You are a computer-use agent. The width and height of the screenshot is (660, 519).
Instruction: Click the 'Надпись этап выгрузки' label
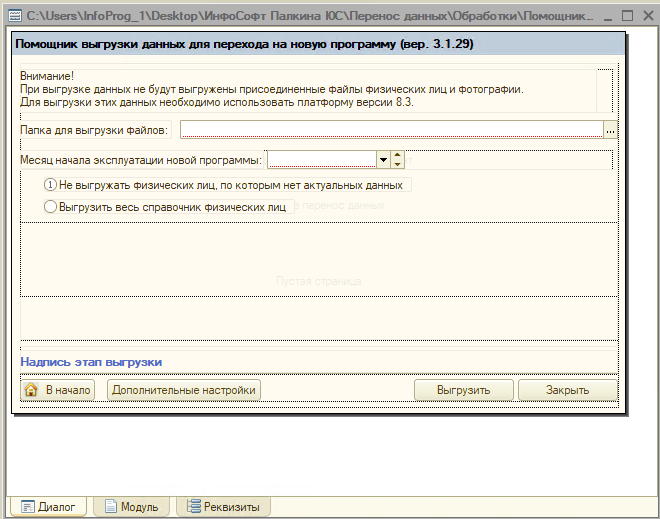[x=91, y=362]
